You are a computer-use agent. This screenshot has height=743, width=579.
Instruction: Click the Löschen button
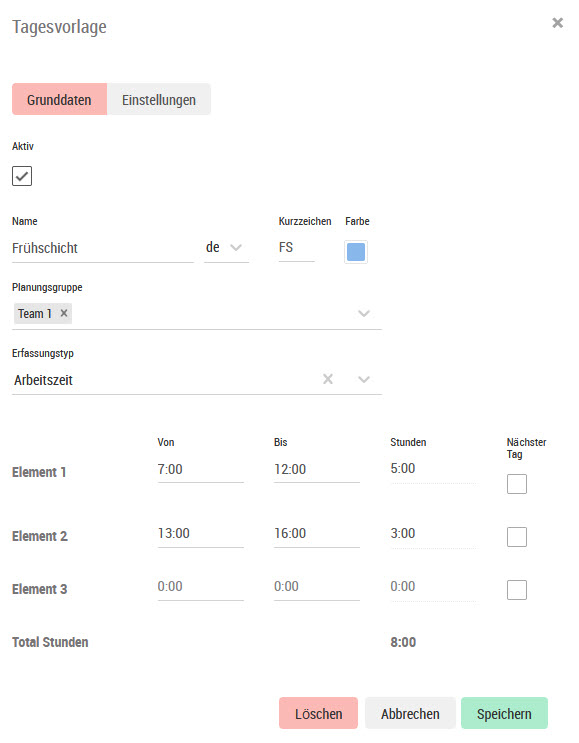pos(318,713)
